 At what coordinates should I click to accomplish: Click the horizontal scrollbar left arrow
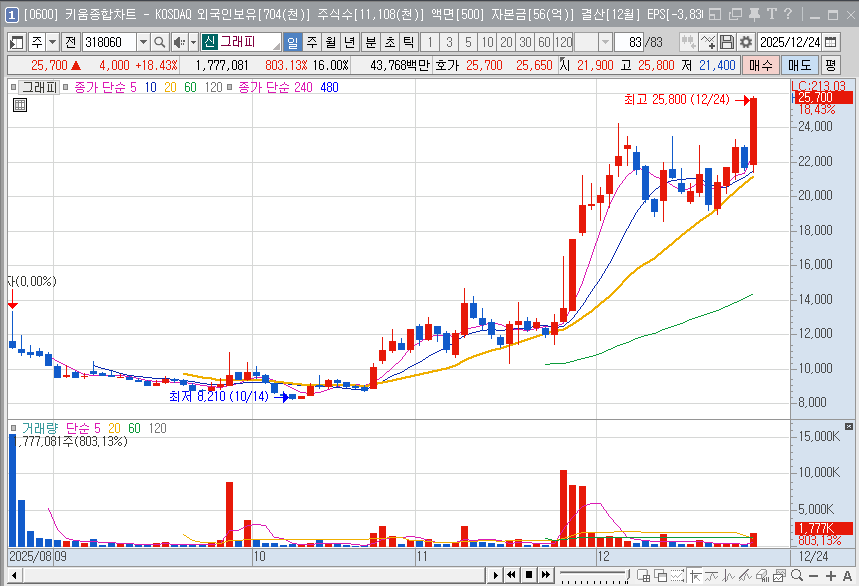14,576
